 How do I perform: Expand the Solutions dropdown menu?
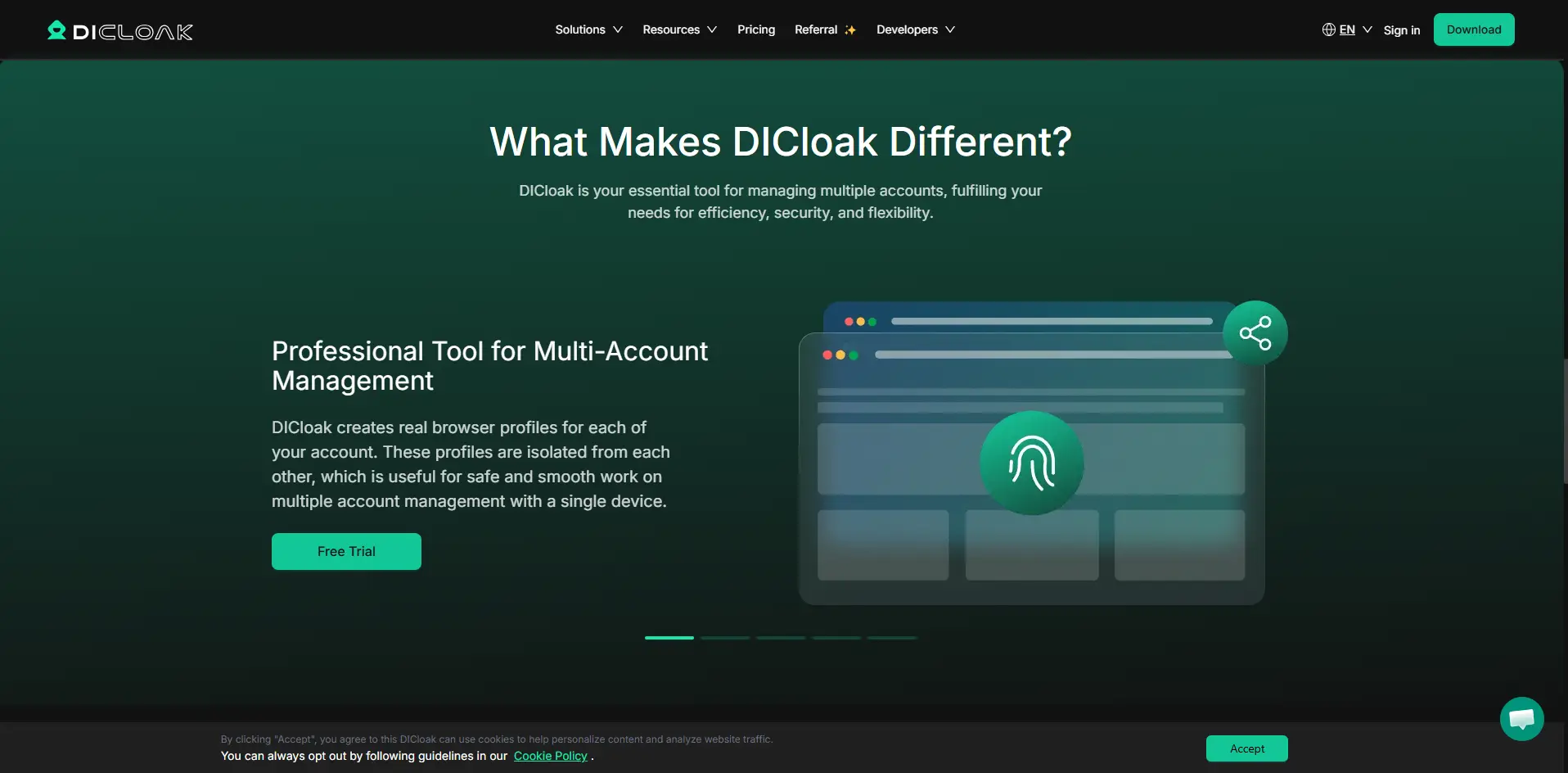588,29
